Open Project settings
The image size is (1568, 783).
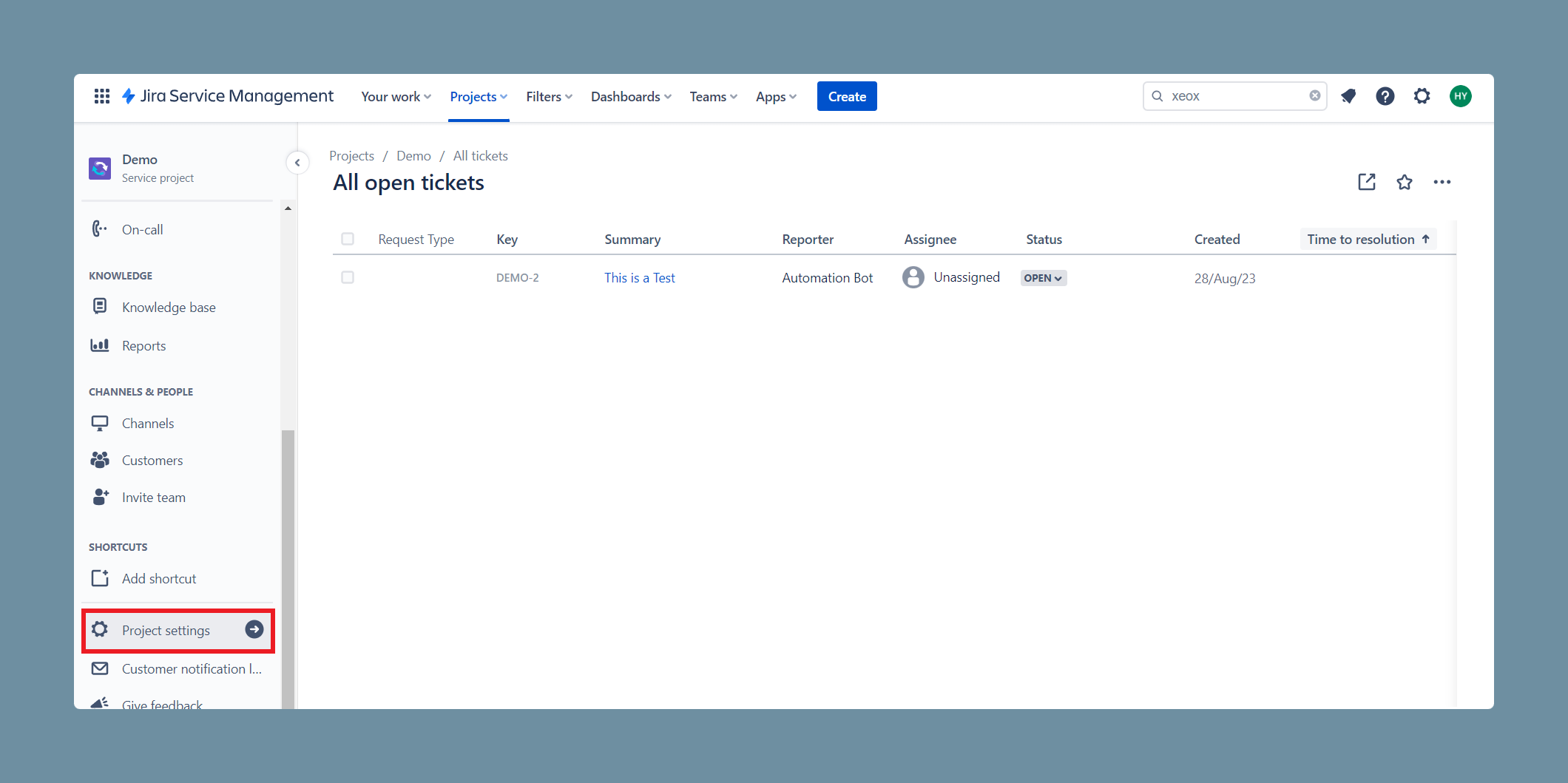pyautogui.click(x=178, y=631)
